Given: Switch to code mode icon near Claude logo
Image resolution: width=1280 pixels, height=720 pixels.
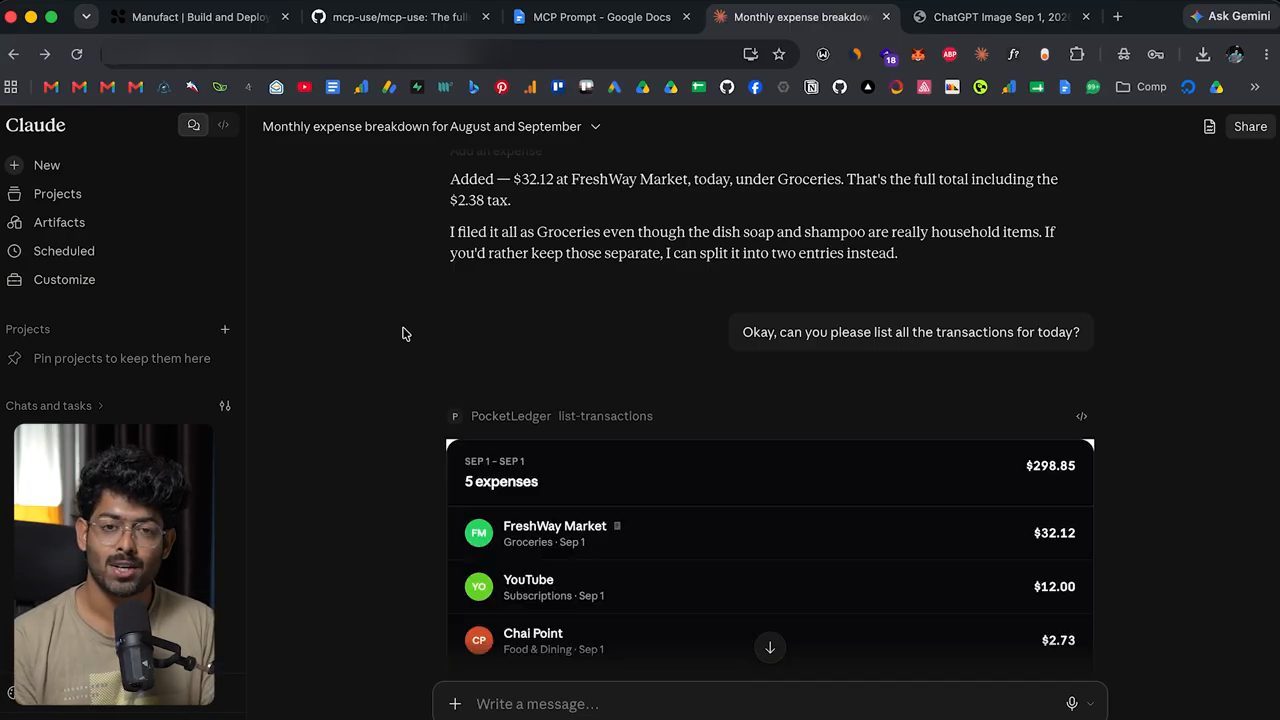Looking at the screenshot, I should 223,125.
